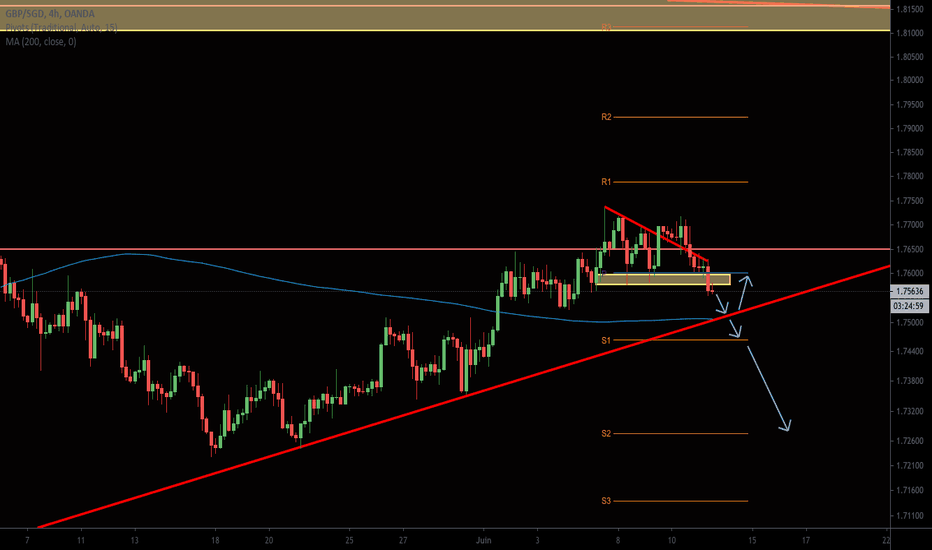This screenshot has height=550, width=932.
Task: Click 1.71600 on the price axis
Action: tap(909, 491)
